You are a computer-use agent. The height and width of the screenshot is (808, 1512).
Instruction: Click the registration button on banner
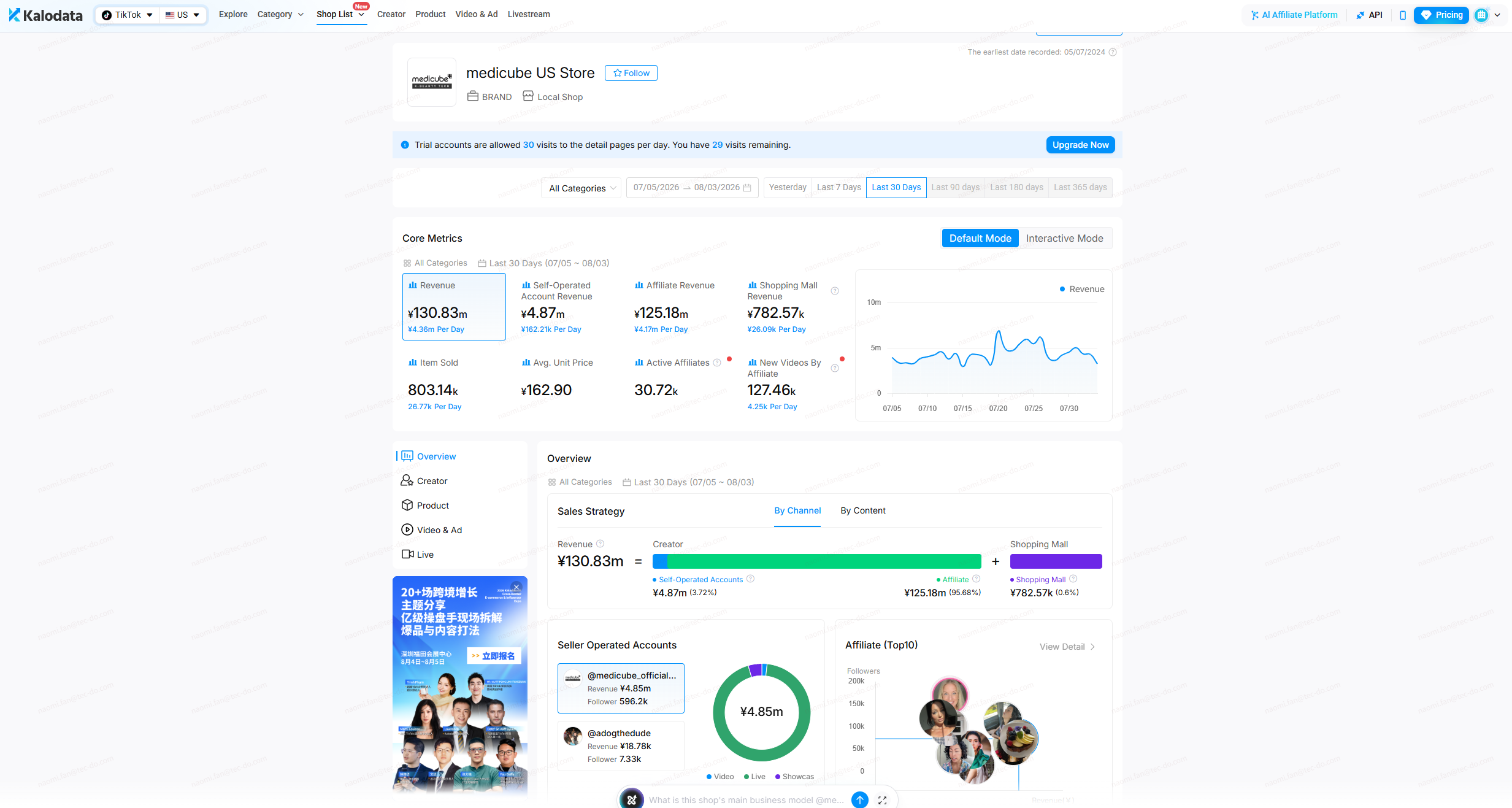tap(494, 656)
